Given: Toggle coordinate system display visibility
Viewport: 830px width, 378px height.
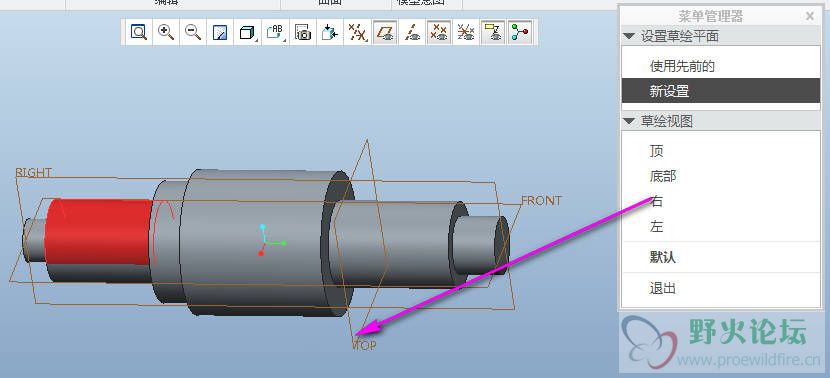Looking at the screenshot, I should pyautogui.click(x=466, y=33).
